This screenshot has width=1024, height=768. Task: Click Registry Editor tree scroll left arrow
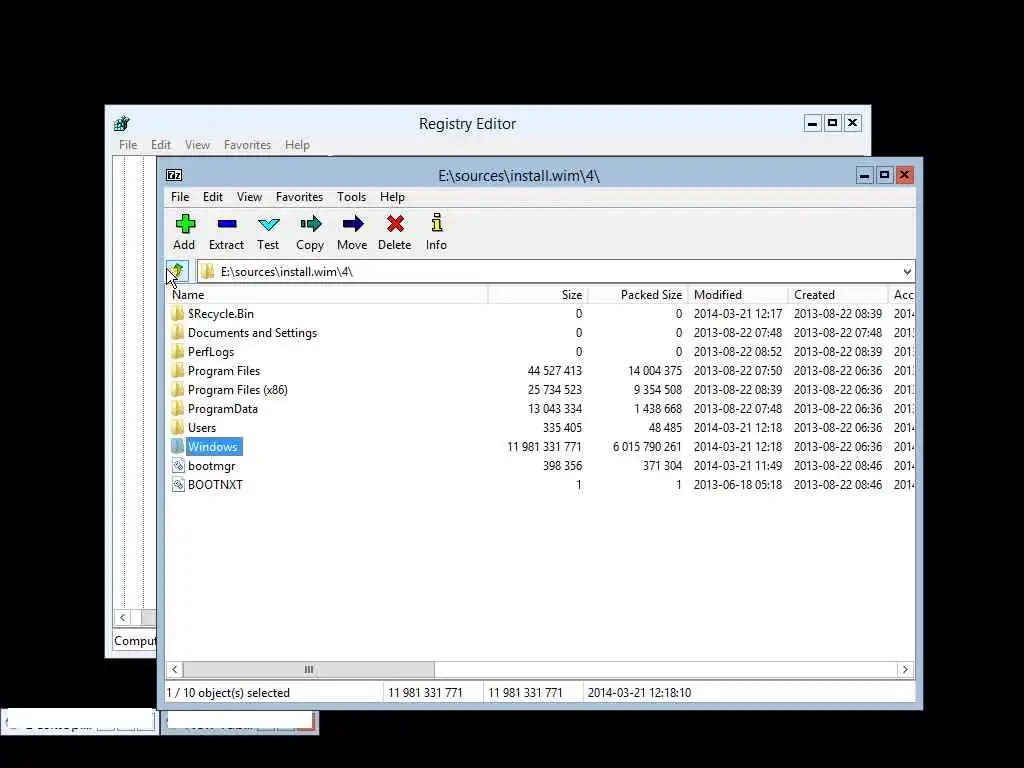click(122, 617)
